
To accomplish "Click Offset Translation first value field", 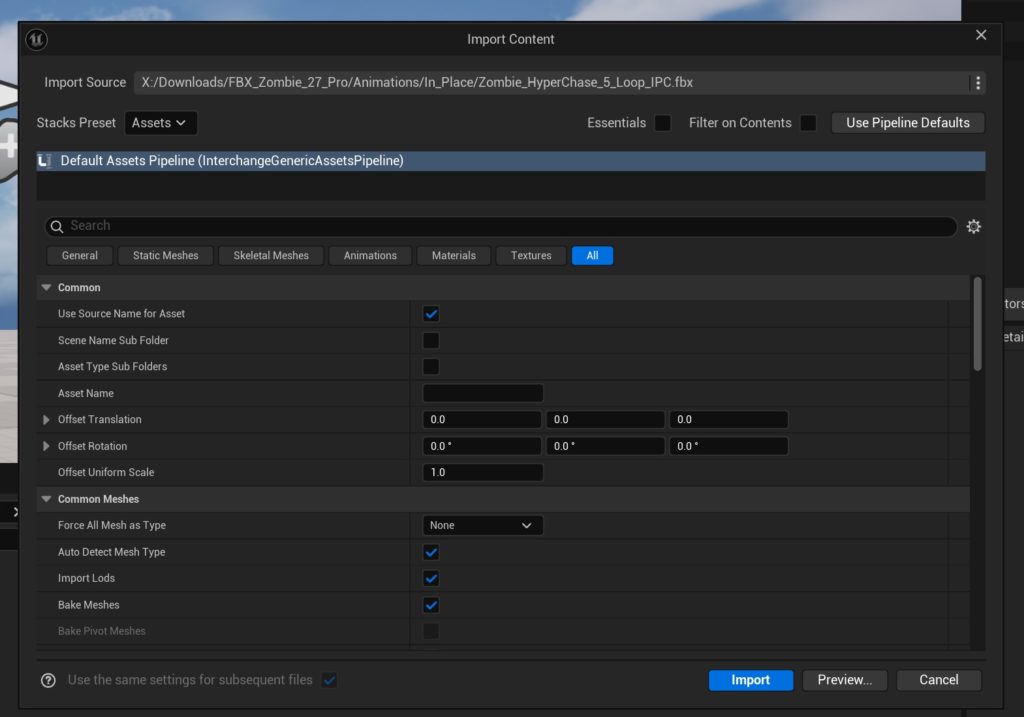I will [x=482, y=420].
